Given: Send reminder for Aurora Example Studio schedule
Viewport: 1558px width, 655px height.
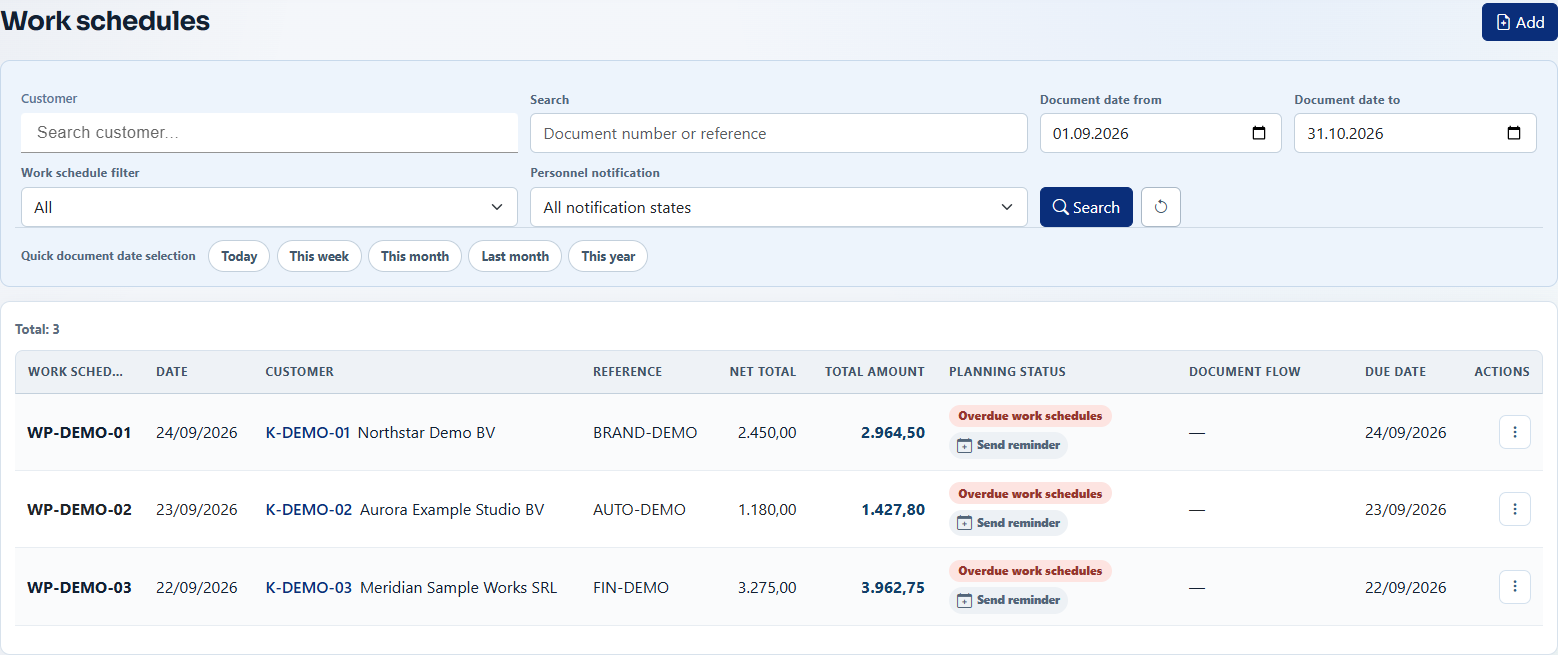Looking at the screenshot, I should click(x=1008, y=523).
